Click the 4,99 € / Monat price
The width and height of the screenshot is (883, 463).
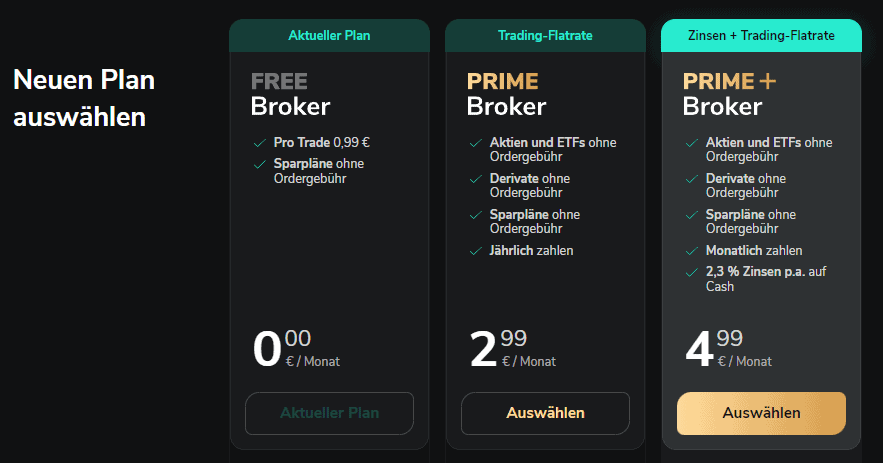[729, 349]
